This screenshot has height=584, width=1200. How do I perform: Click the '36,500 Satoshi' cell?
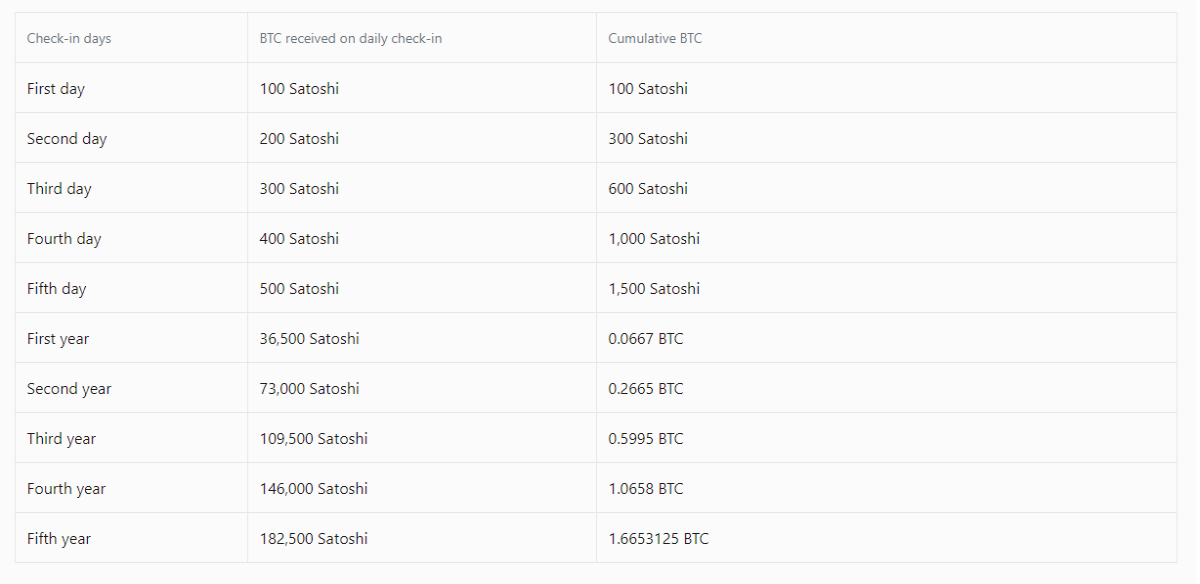(x=309, y=338)
